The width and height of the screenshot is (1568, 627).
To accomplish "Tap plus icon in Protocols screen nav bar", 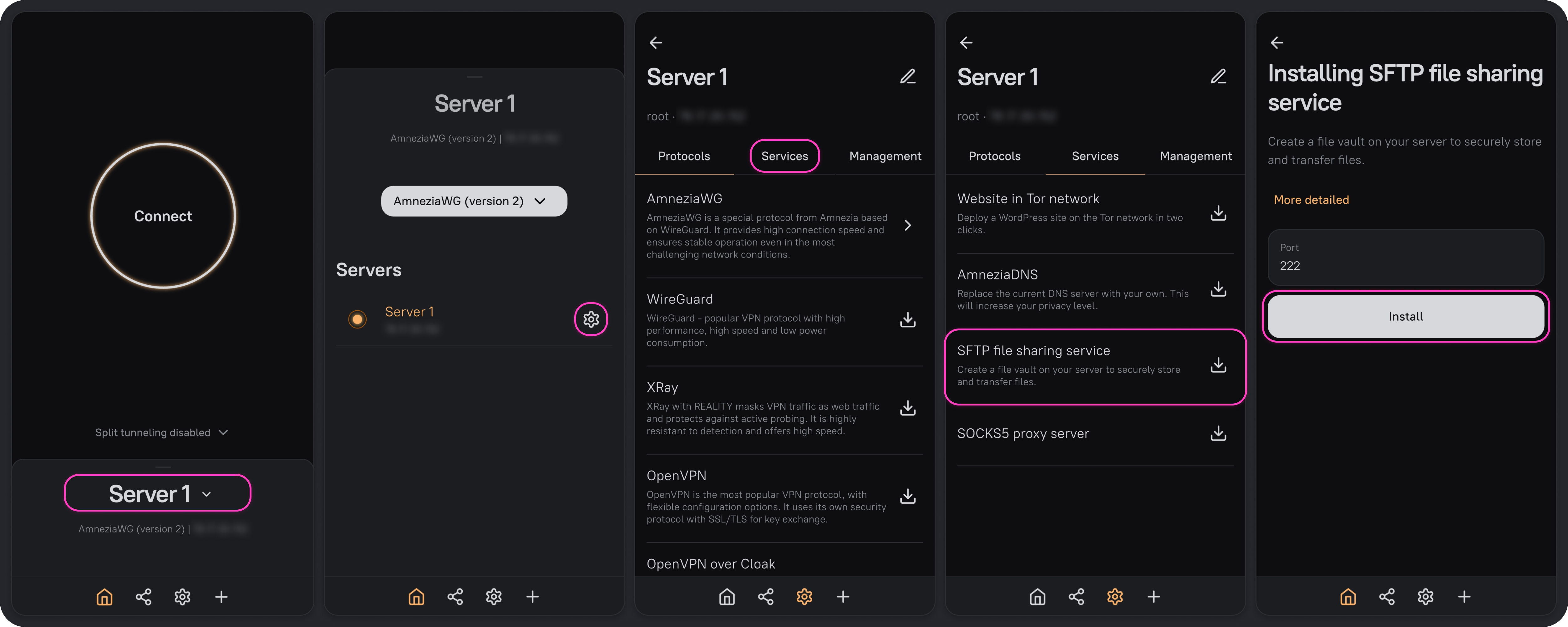I will (x=843, y=597).
